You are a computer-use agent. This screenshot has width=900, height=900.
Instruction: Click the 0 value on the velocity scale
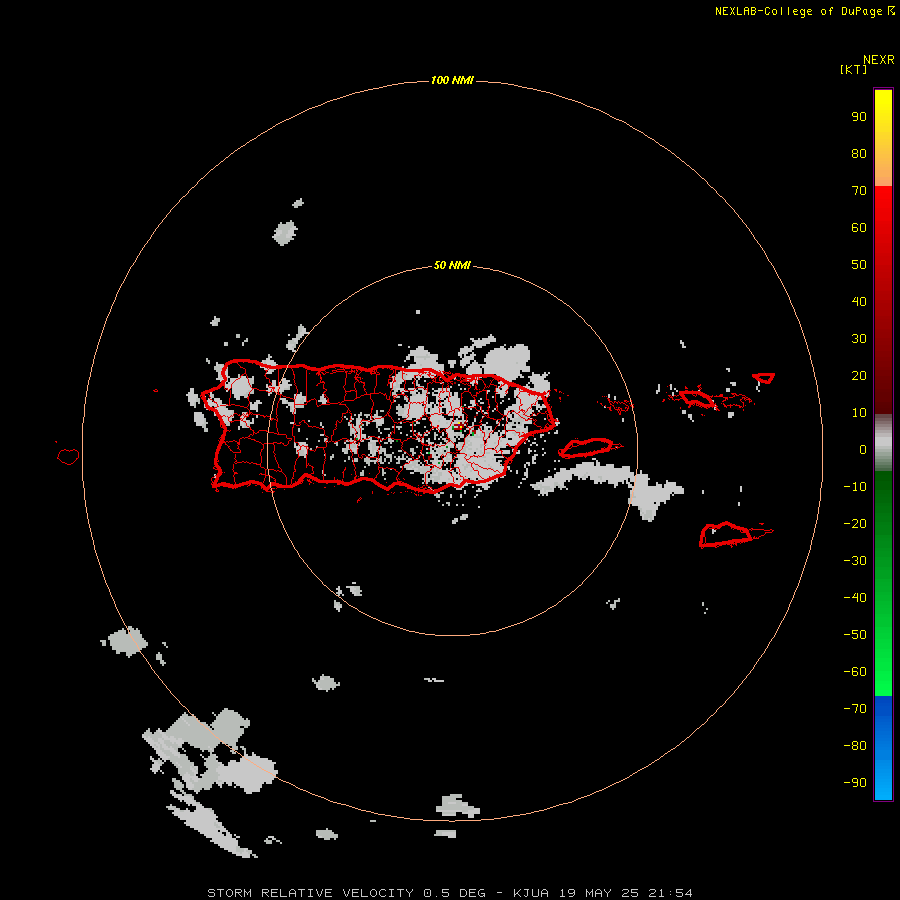[863, 450]
